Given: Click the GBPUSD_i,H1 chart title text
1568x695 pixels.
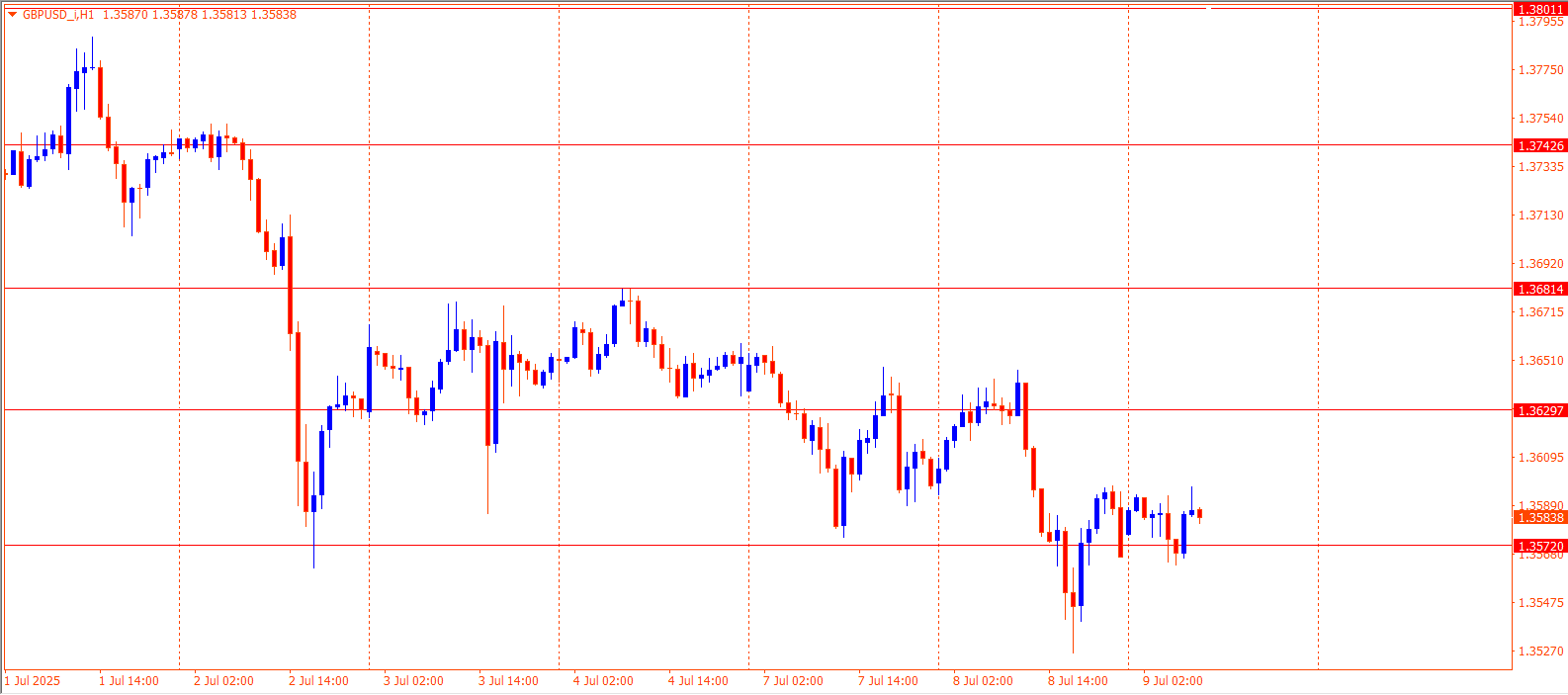Looking at the screenshot, I should point(58,15).
